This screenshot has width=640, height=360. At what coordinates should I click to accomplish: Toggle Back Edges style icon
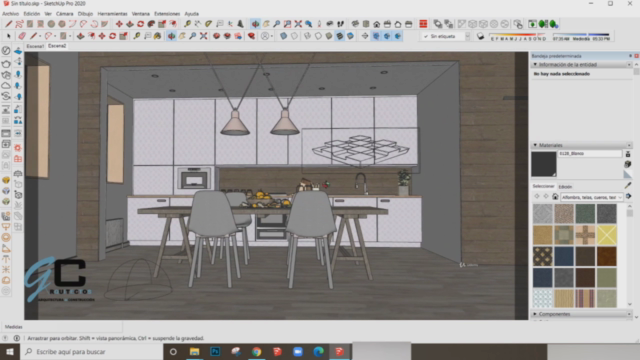pyautogui.click(x=294, y=36)
